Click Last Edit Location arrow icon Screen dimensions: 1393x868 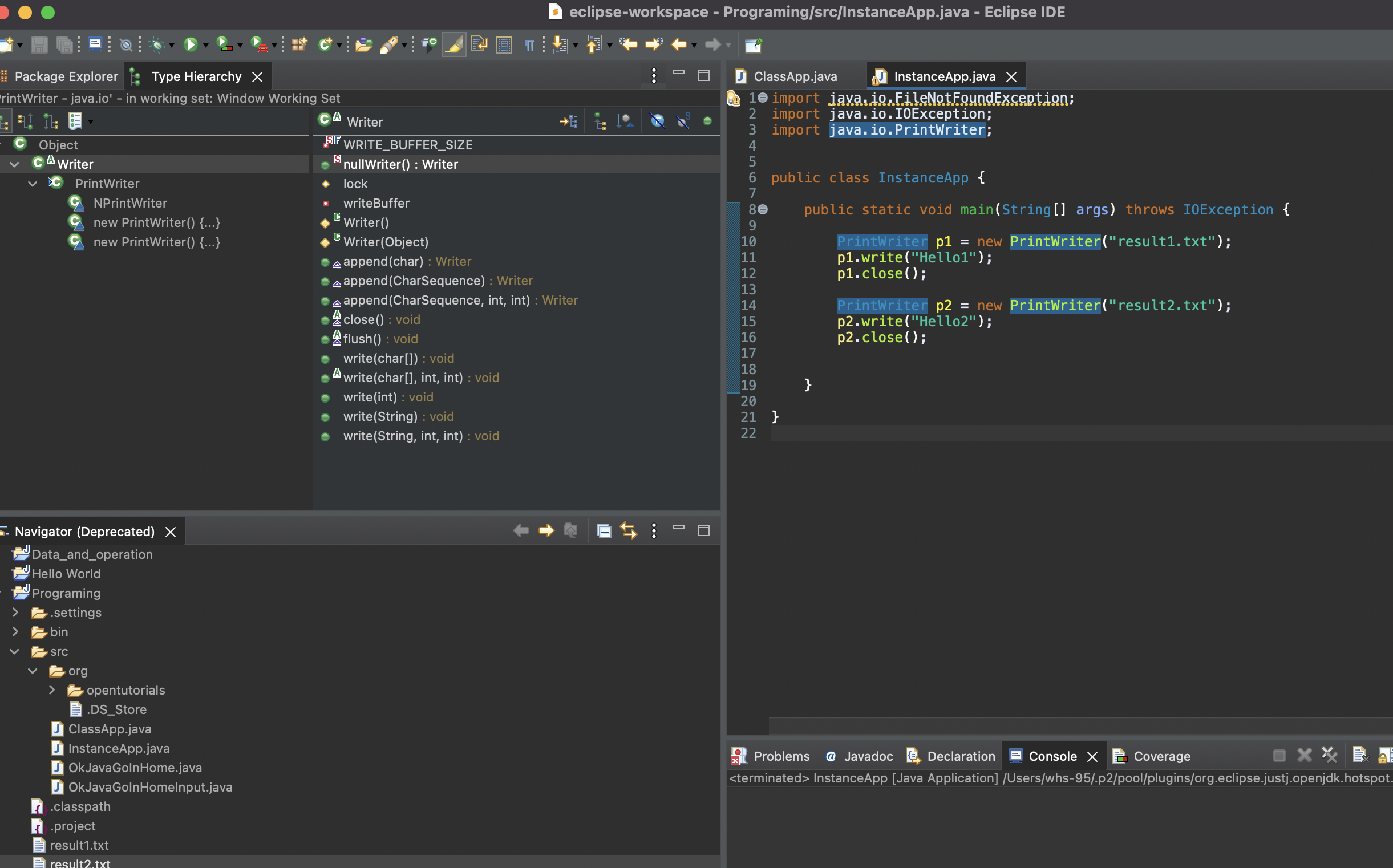(628, 44)
